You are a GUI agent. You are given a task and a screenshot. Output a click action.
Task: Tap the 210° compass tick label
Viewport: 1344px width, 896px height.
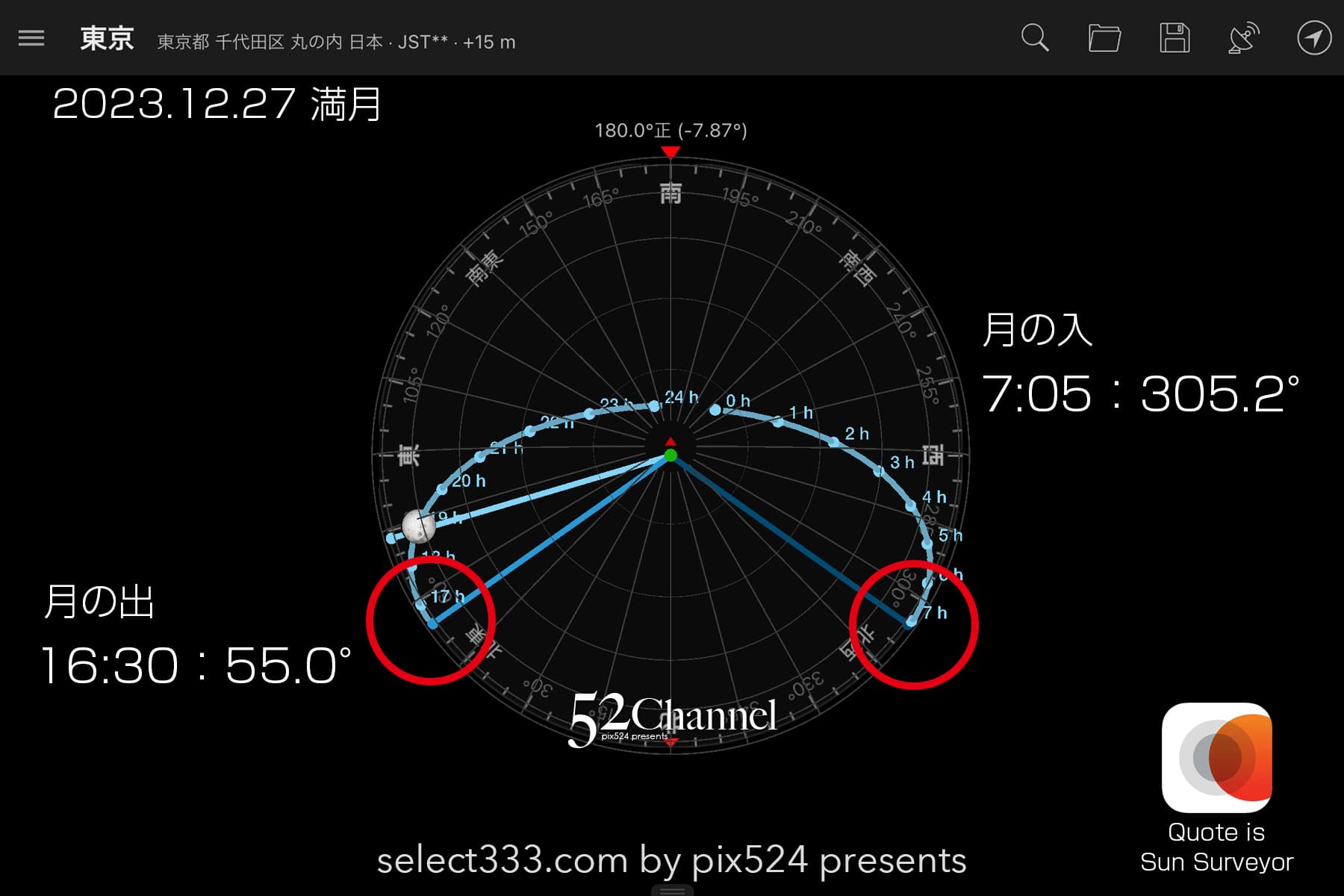point(804,222)
